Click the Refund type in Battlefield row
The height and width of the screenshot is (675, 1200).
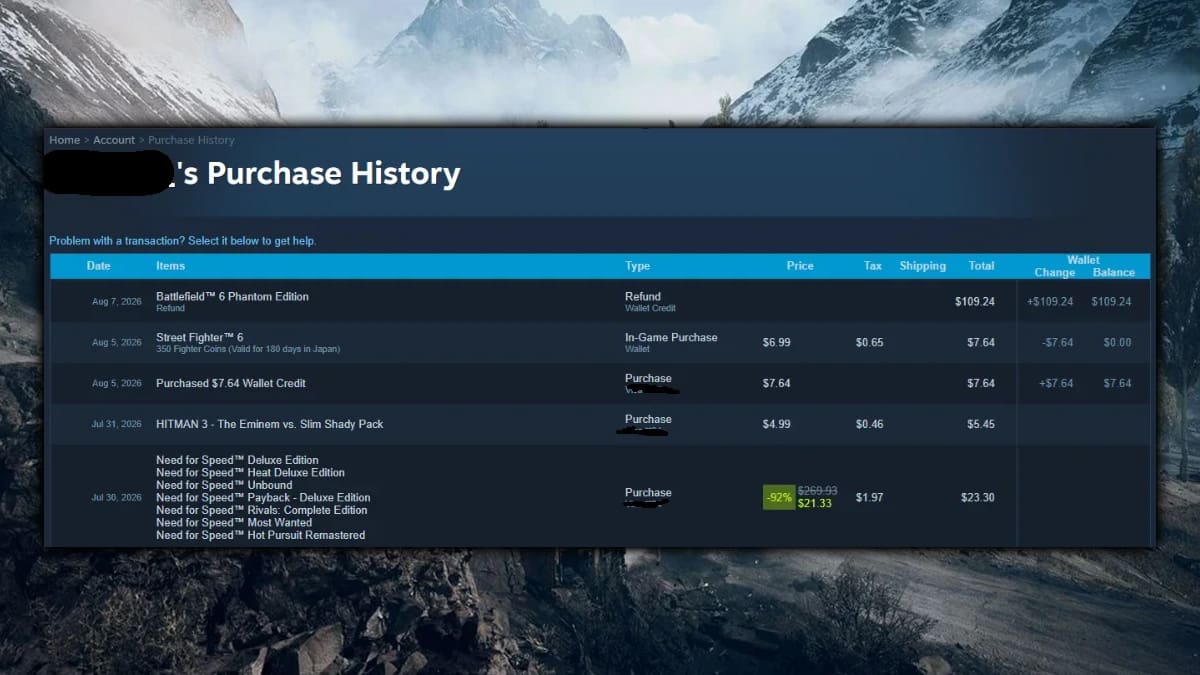(643, 296)
